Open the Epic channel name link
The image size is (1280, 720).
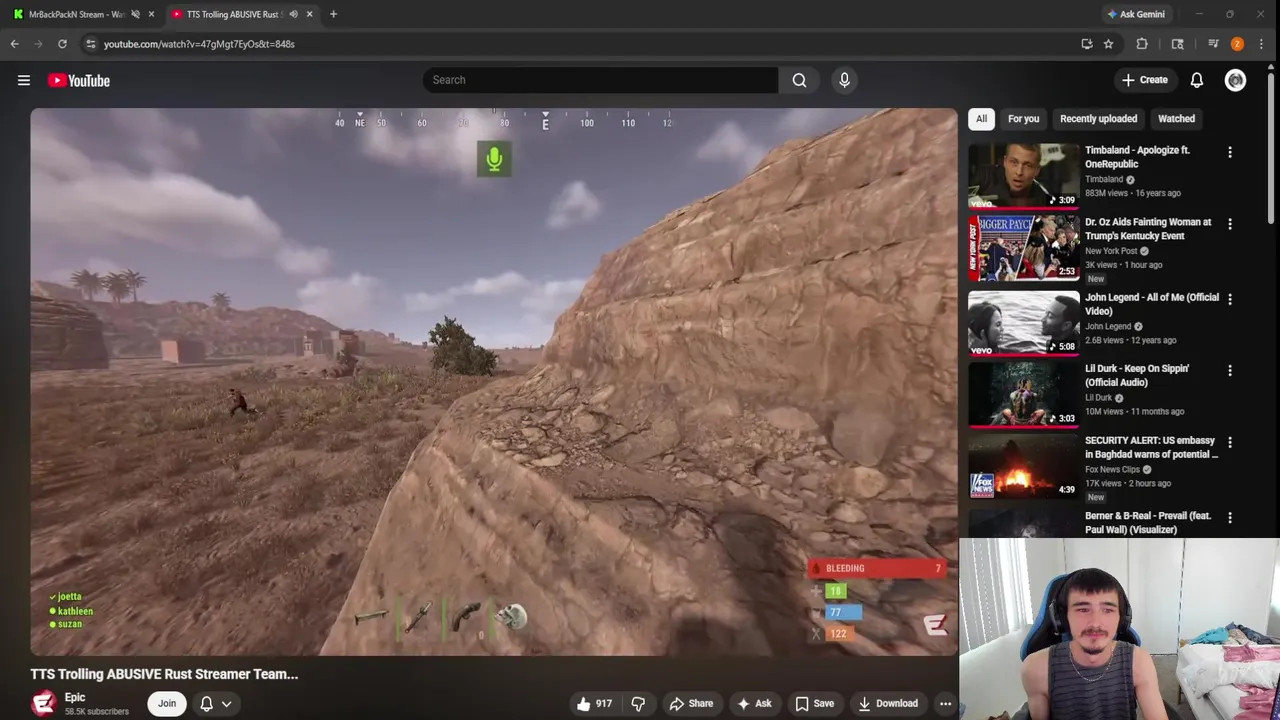(75, 697)
